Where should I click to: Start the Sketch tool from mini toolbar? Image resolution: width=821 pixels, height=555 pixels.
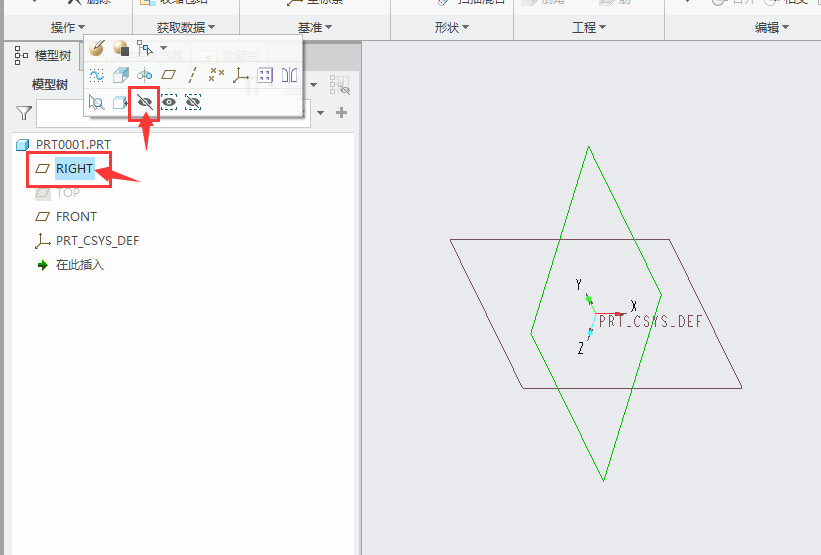96,75
